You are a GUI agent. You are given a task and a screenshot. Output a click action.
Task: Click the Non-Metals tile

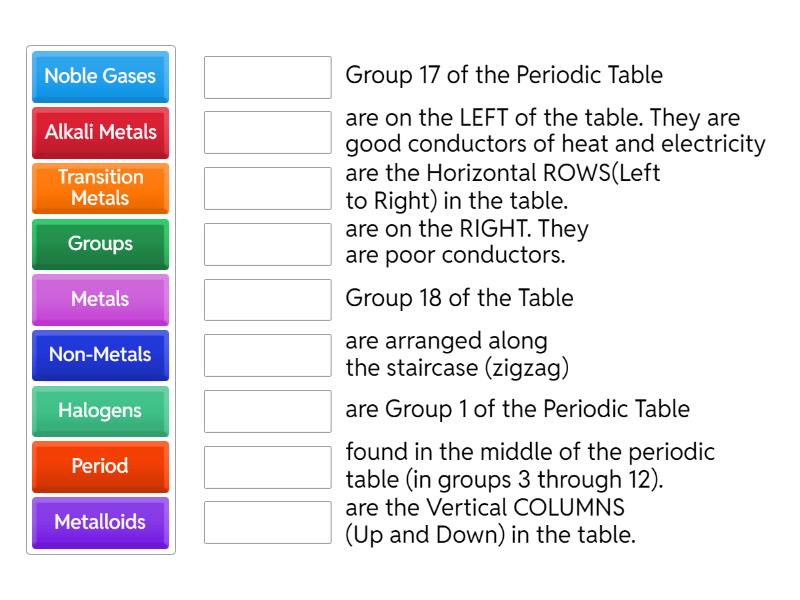pos(100,355)
